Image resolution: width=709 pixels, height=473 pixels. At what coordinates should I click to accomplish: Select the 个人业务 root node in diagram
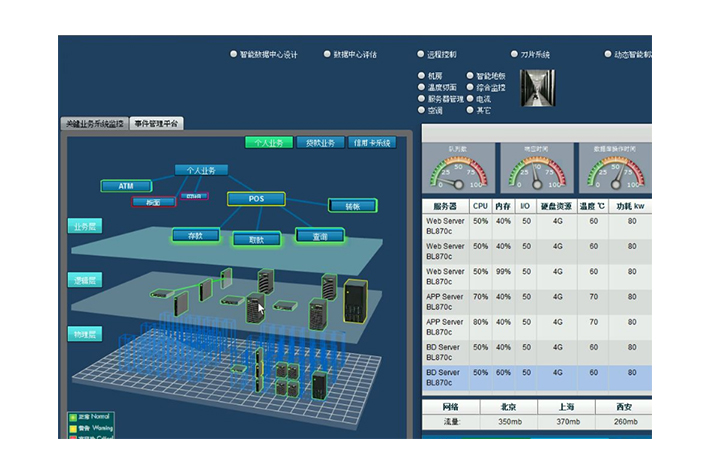point(201,170)
